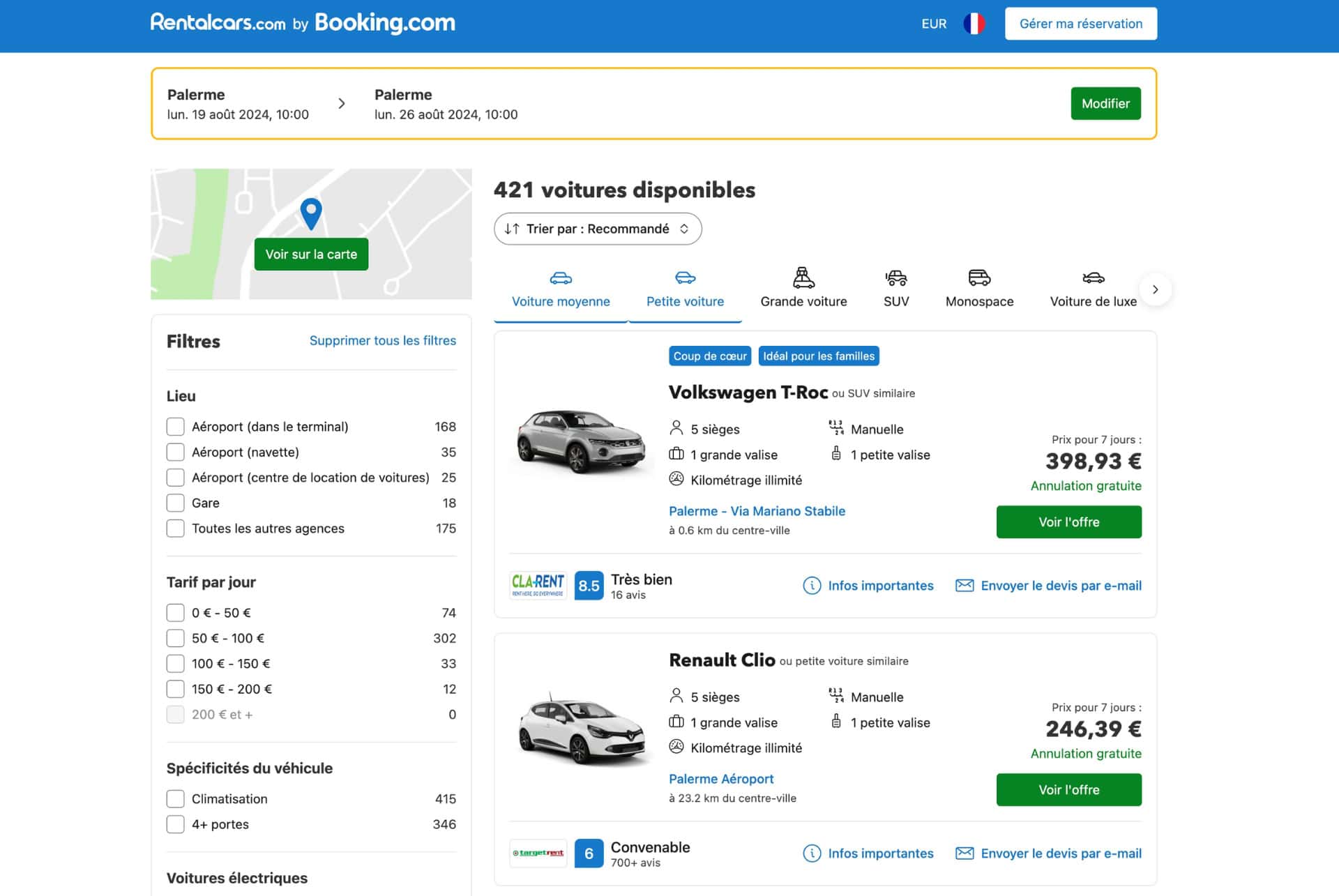Select the SUV tab
Screen dimensions: 1339x896
pyautogui.click(x=896, y=289)
